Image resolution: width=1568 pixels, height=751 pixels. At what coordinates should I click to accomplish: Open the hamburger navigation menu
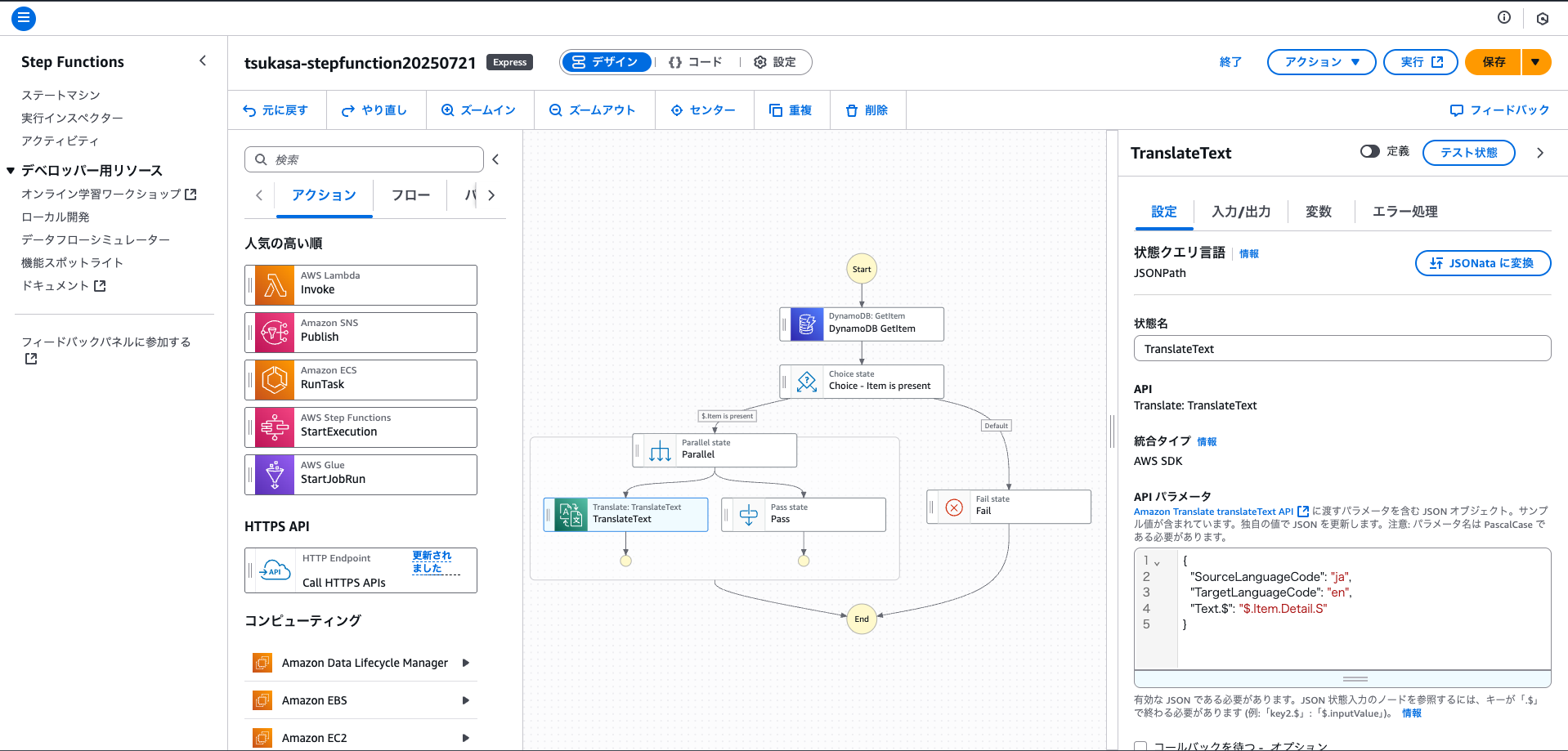[x=24, y=18]
